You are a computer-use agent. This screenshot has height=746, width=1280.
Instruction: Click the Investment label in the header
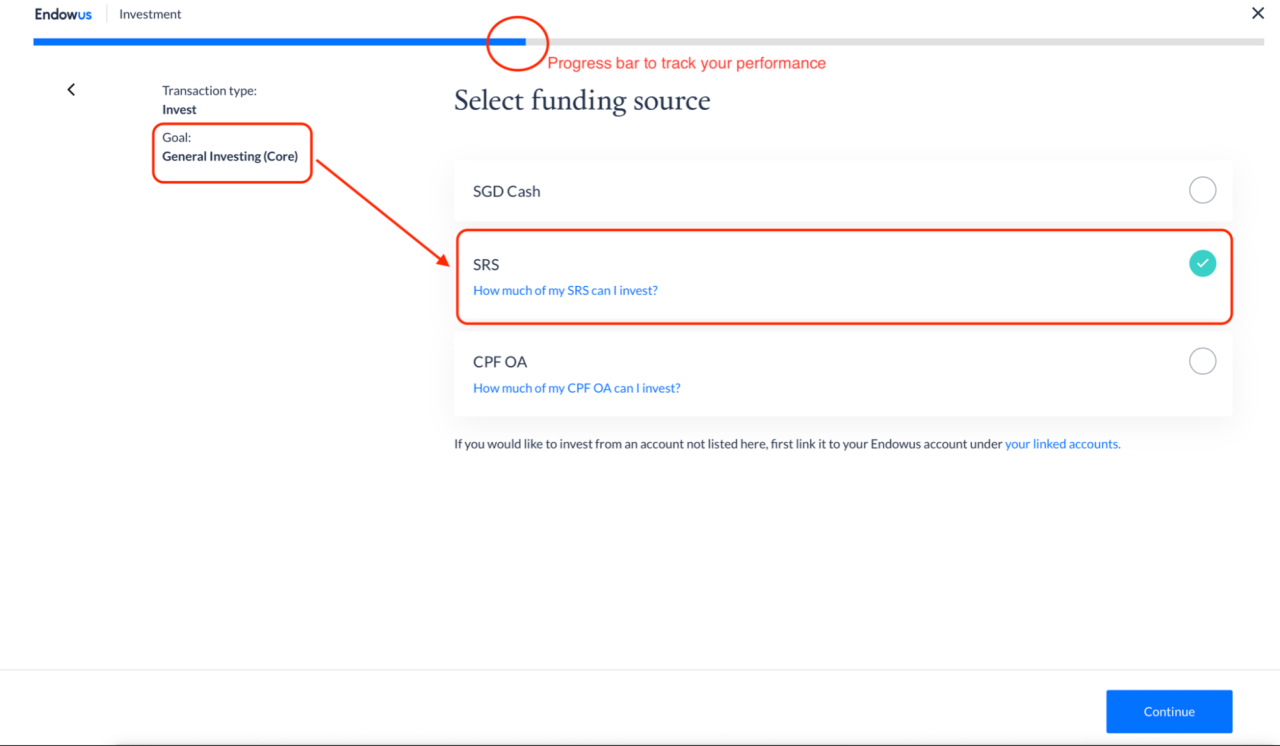point(150,14)
